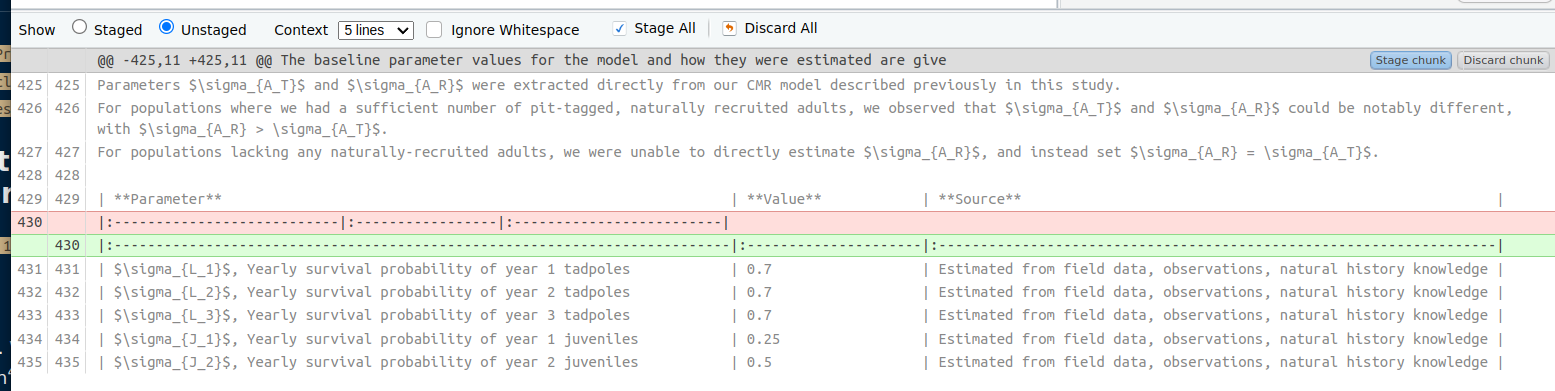The height and width of the screenshot is (391, 1555).
Task: Enable the Ignore Whitespace checkbox
Action: [x=434, y=29]
